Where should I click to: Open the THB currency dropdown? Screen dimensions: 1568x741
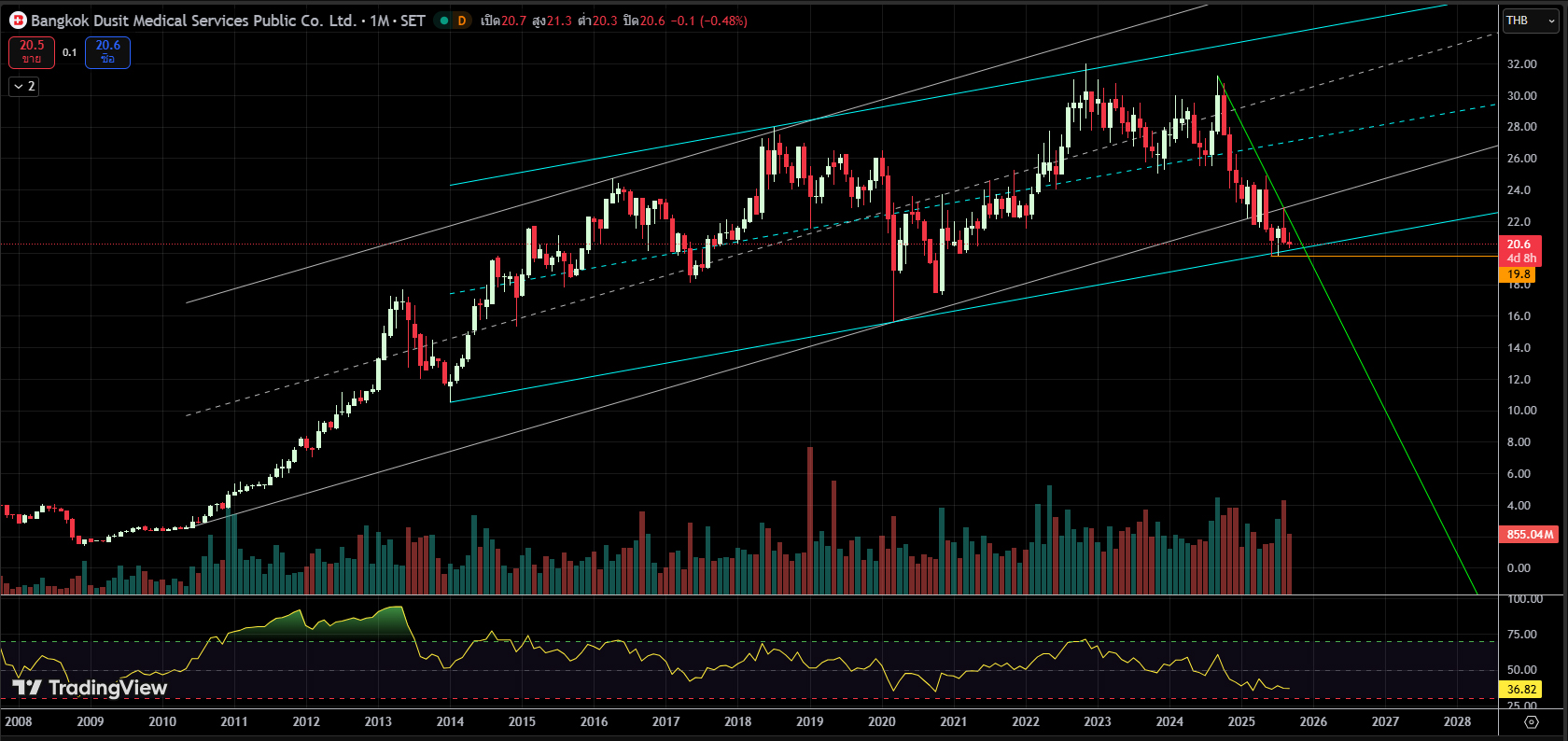coord(1531,21)
